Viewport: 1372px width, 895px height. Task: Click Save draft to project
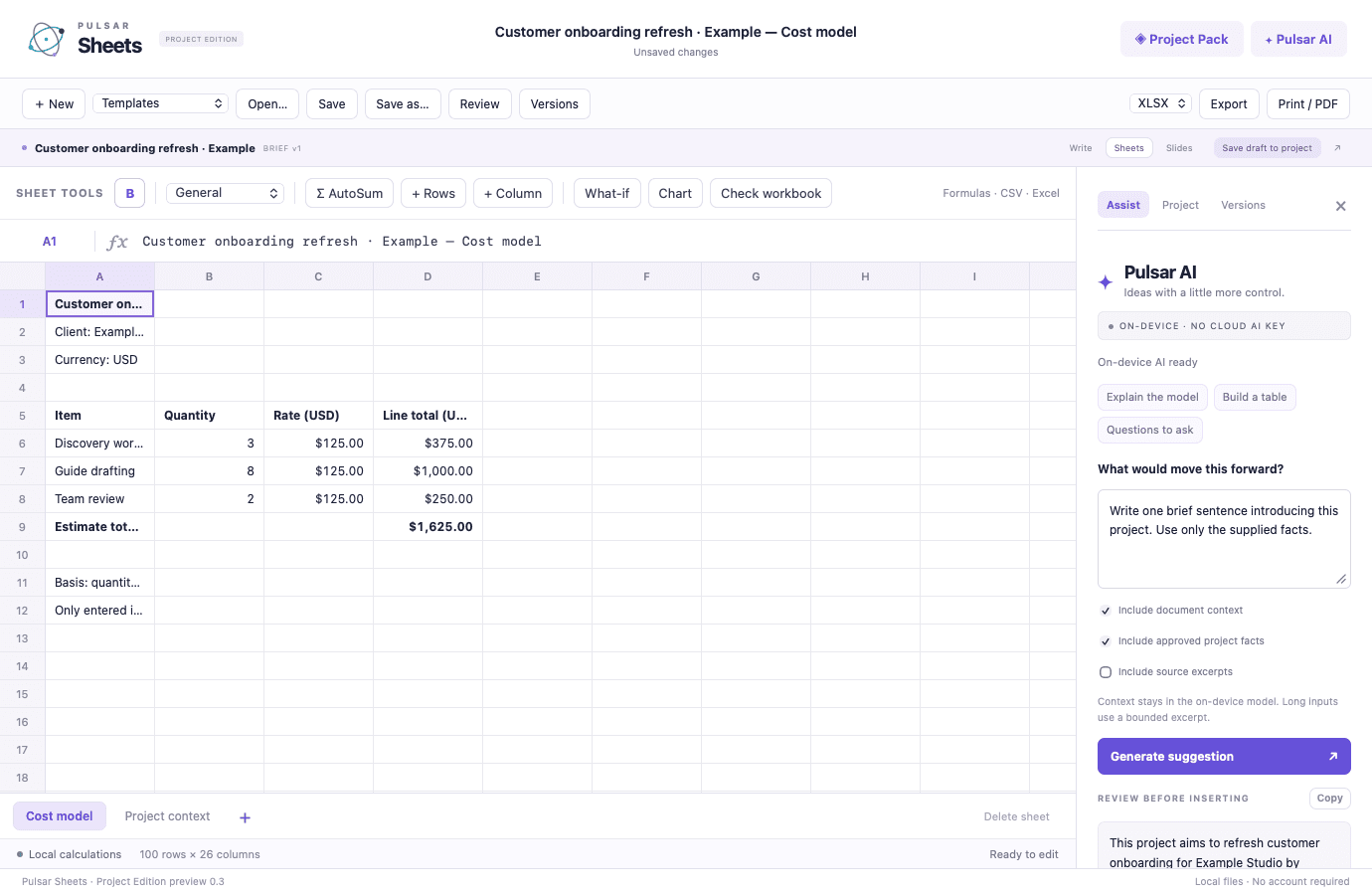pyautogui.click(x=1267, y=148)
